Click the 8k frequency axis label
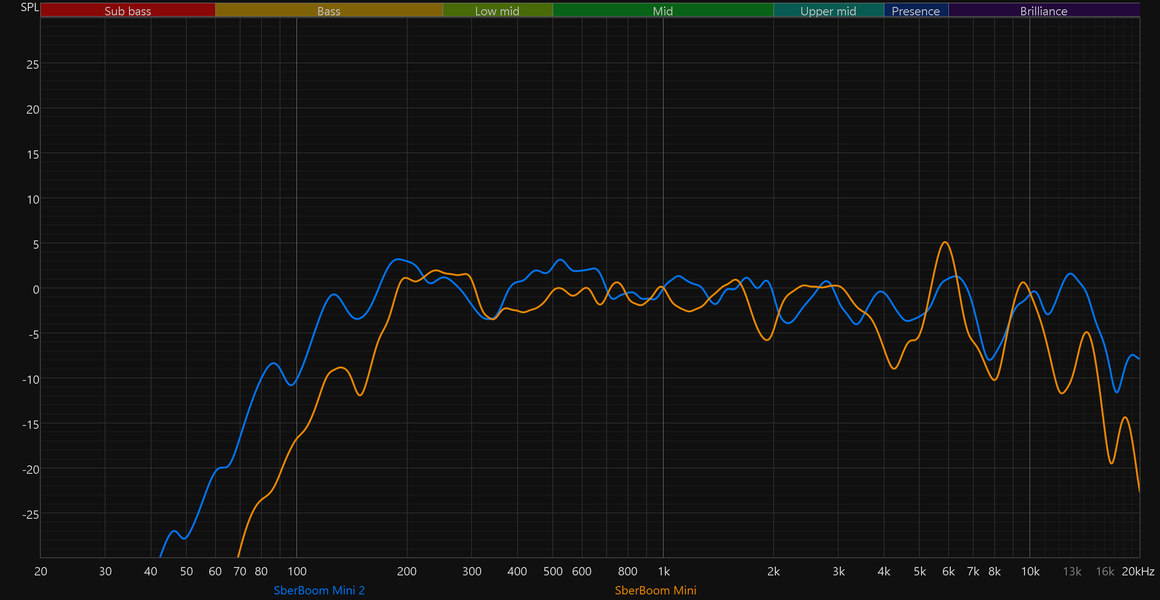The image size is (1160, 600). tap(994, 571)
